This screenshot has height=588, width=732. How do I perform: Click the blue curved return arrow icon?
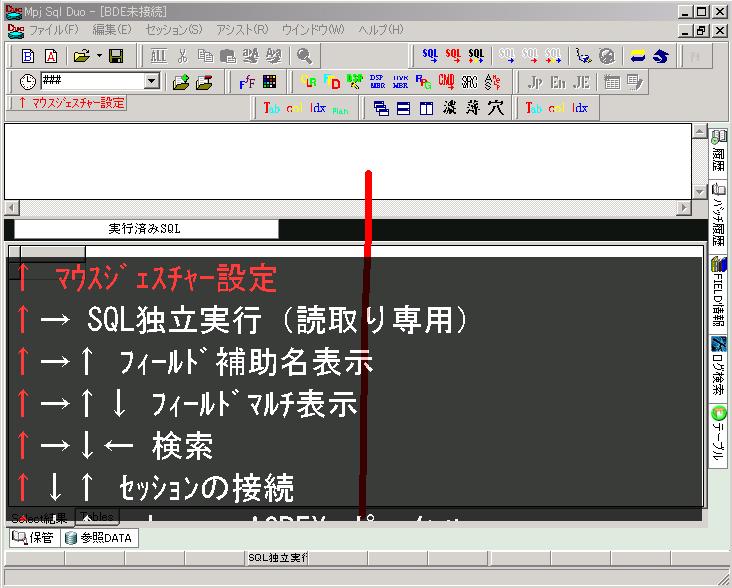click(x=661, y=56)
